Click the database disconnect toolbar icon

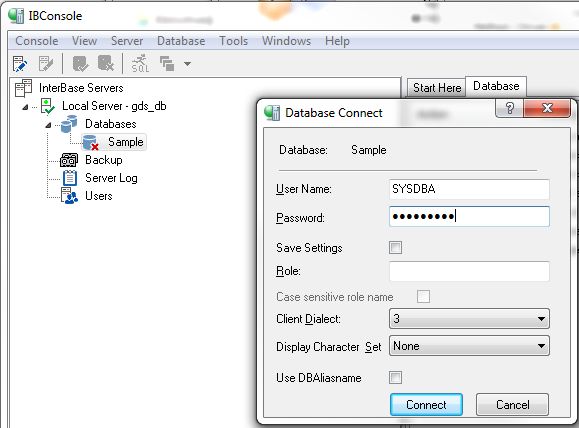click(x=106, y=64)
